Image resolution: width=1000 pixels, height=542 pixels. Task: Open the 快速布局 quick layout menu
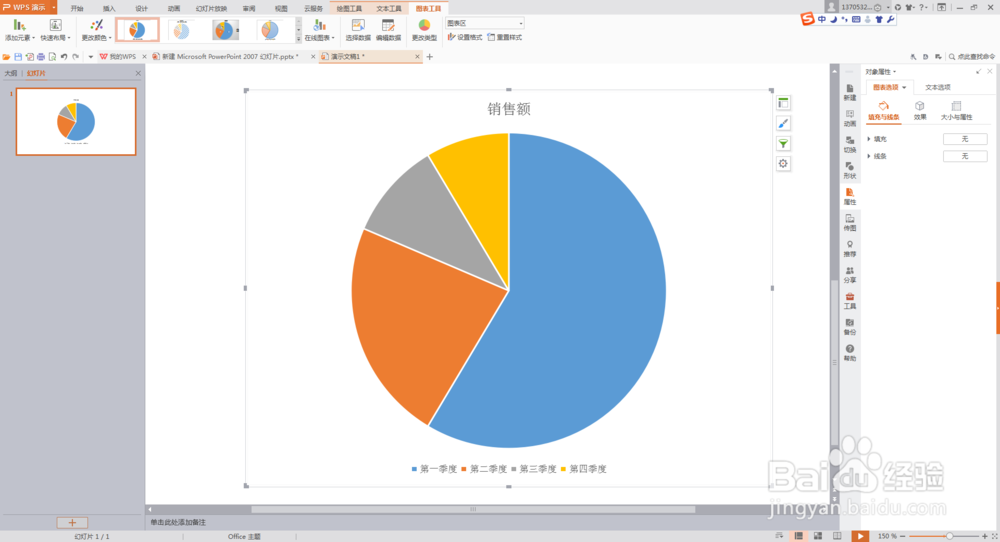pyautogui.click(x=55, y=30)
